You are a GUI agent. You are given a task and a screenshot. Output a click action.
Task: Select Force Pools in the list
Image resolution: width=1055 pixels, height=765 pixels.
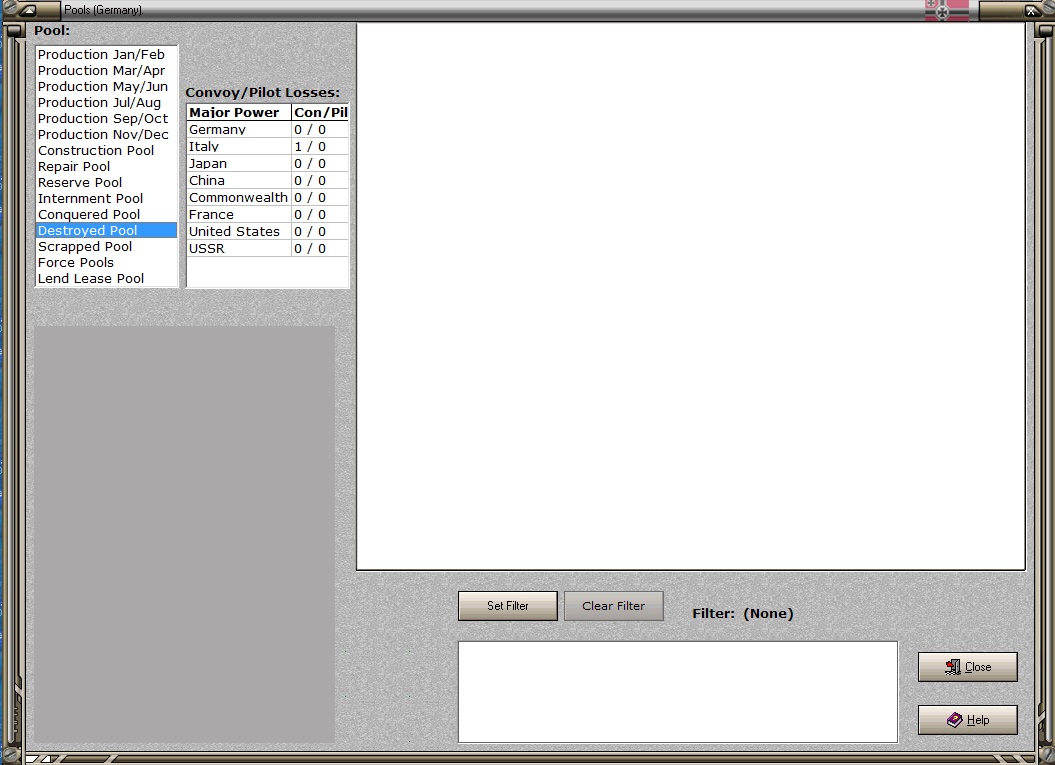pyautogui.click(x=106, y=262)
